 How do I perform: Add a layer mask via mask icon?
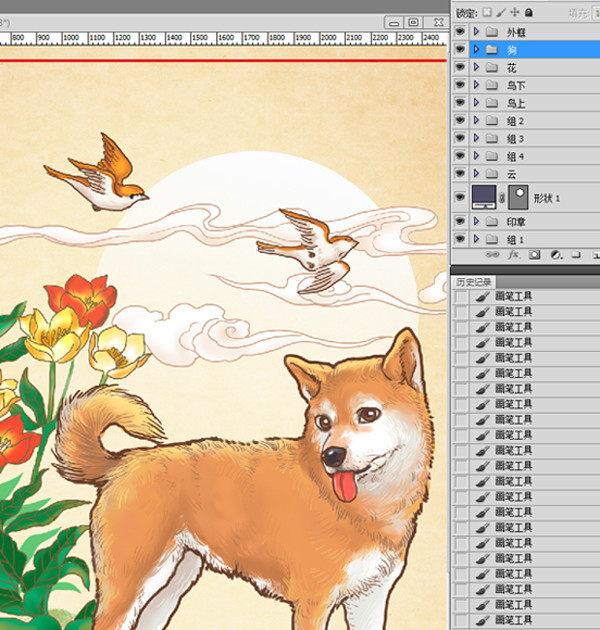coord(534,255)
